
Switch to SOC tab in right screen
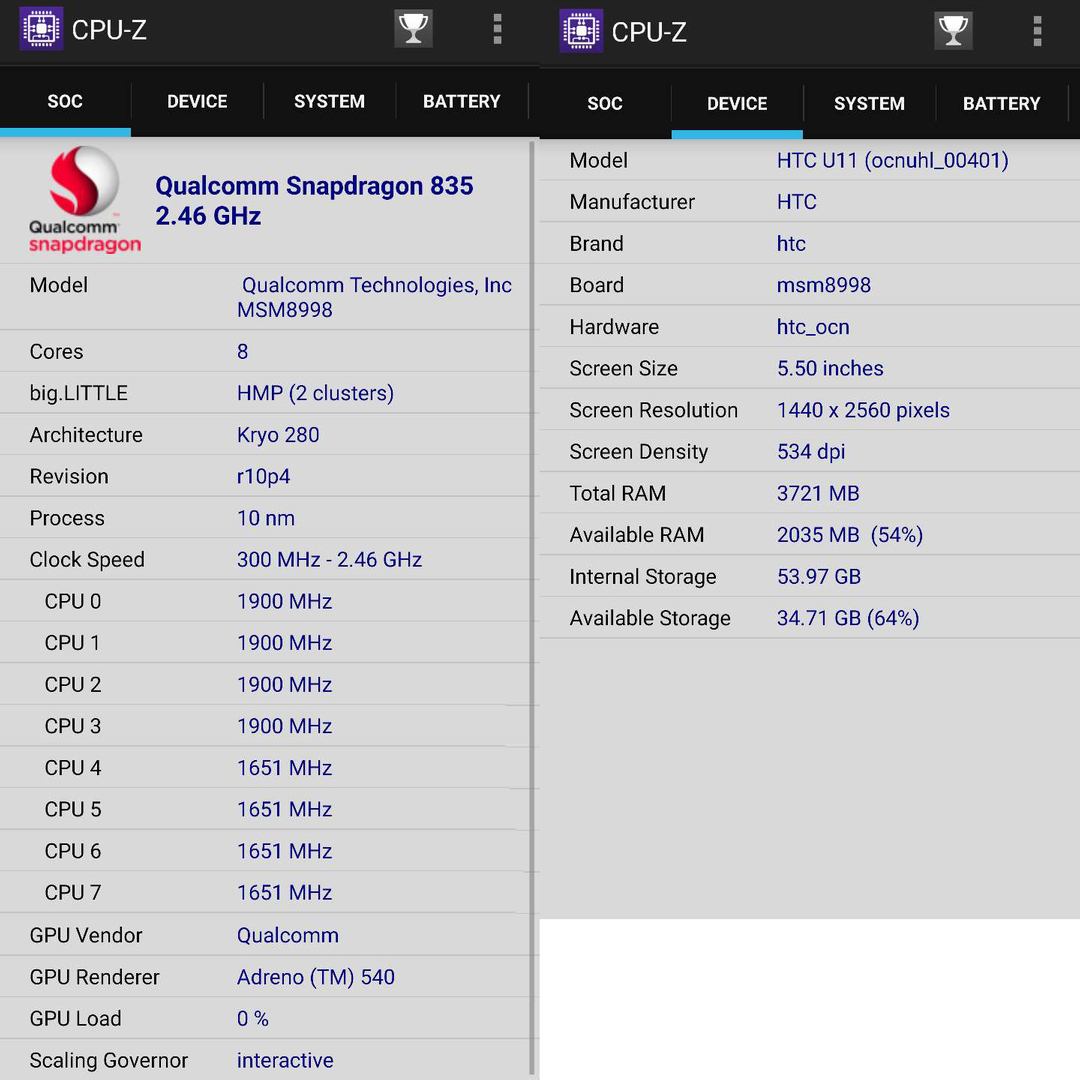(605, 103)
